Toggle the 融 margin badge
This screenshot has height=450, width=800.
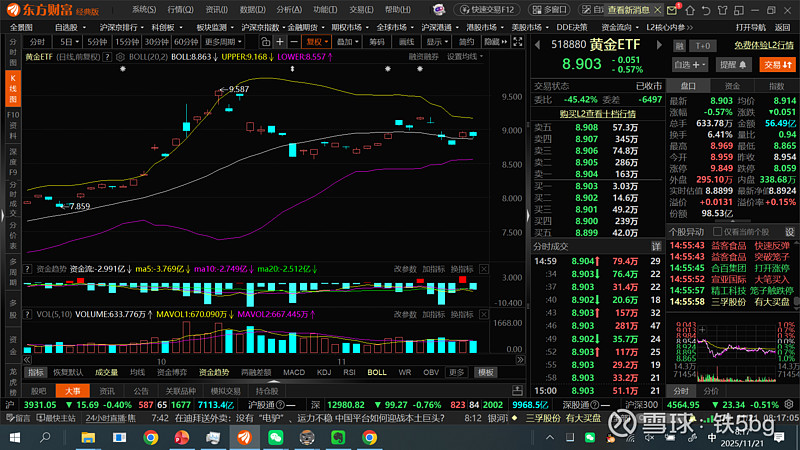pos(679,46)
